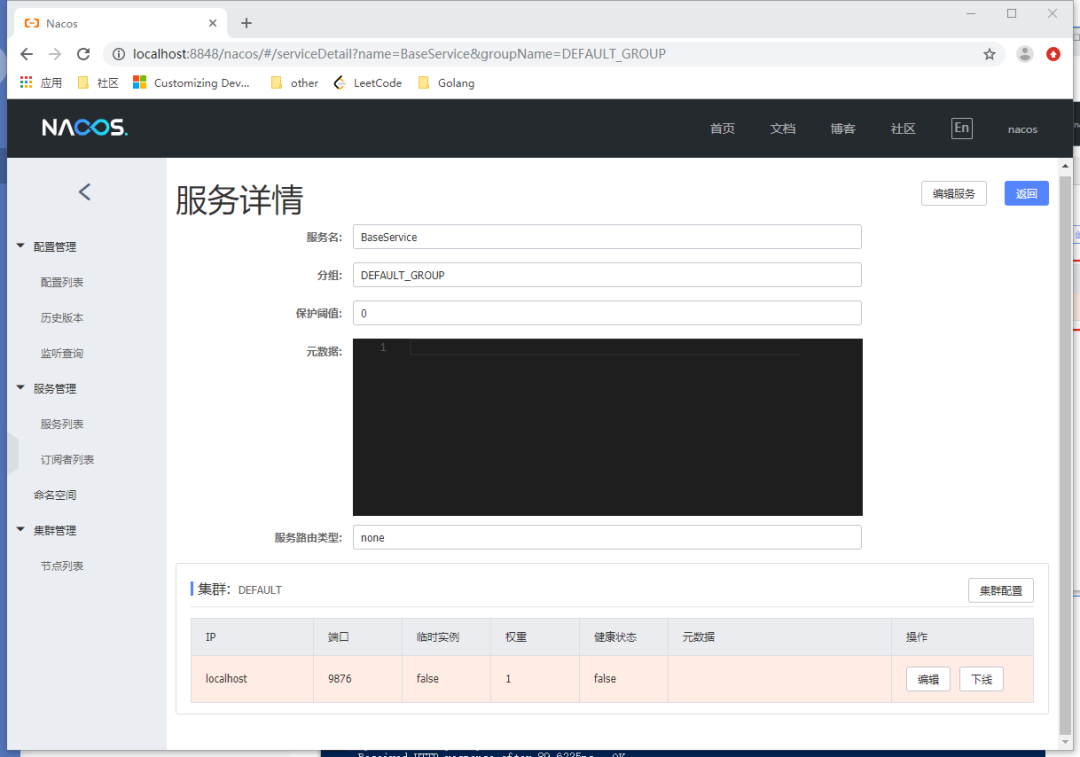Open 社区 in top navigation
The width and height of the screenshot is (1080, 757).
point(902,129)
